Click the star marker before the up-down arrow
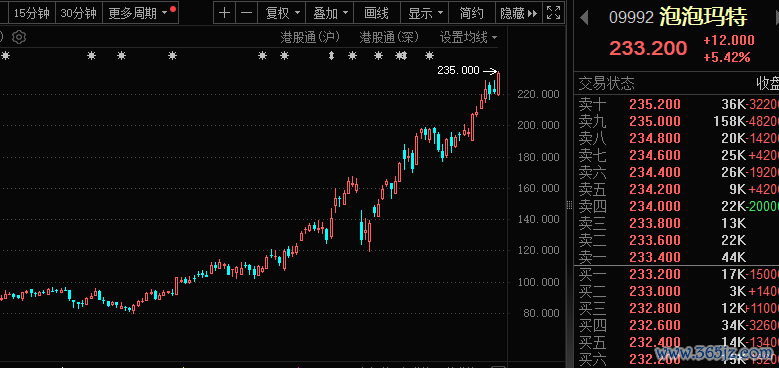The width and height of the screenshot is (779, 368). click(284, 56)
